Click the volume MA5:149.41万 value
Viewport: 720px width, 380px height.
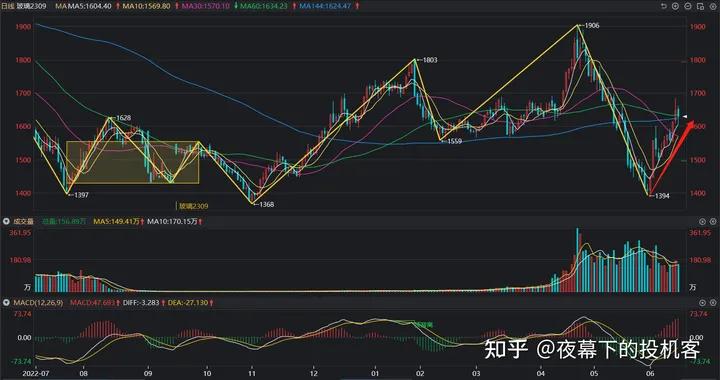point(116,221)
